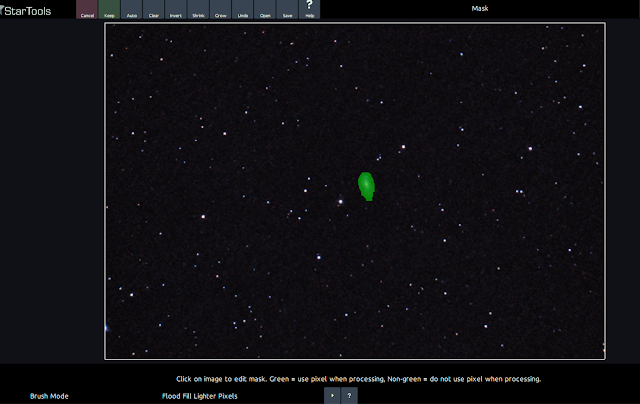The height and width of the screenshot is (404, 640).
Task: Open Help with the question mark icon
Action: 310,11
